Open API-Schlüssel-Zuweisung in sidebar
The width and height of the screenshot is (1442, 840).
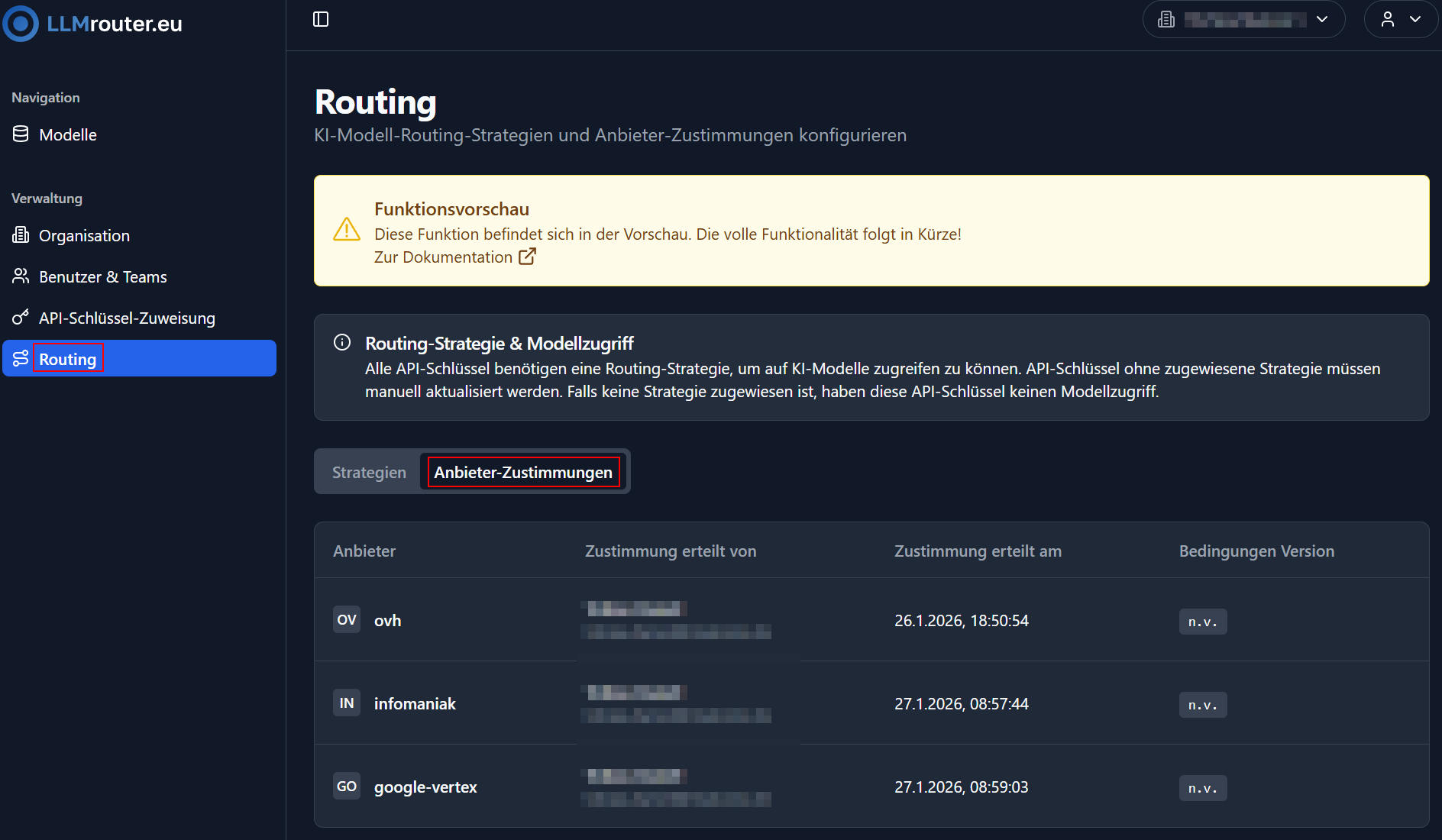[x=127, y=318]
